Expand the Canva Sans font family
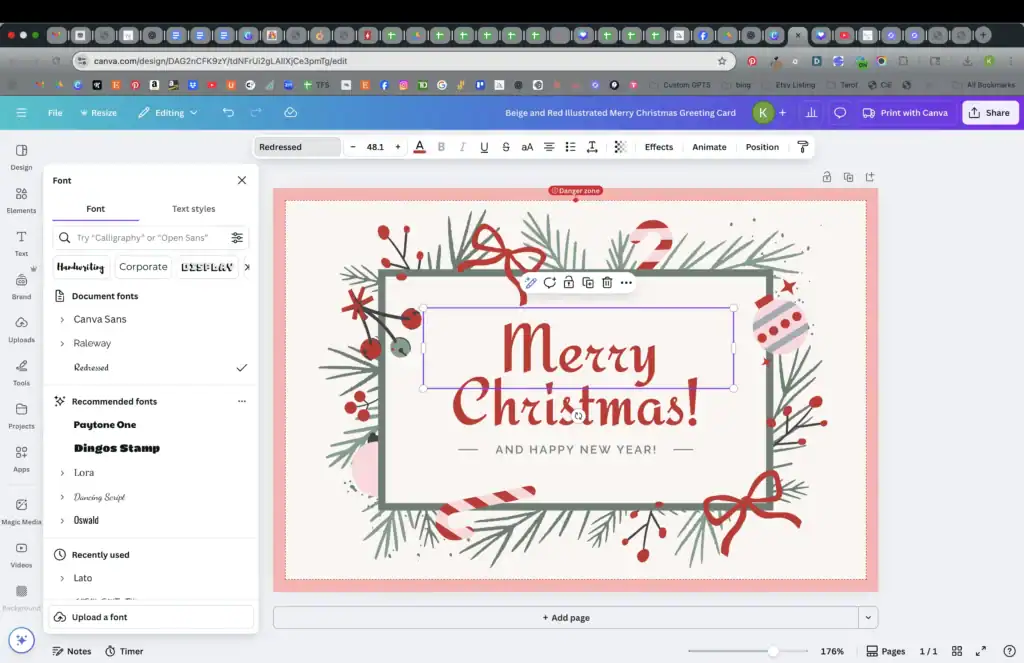The image size is (1024, 663). (63, 319)
